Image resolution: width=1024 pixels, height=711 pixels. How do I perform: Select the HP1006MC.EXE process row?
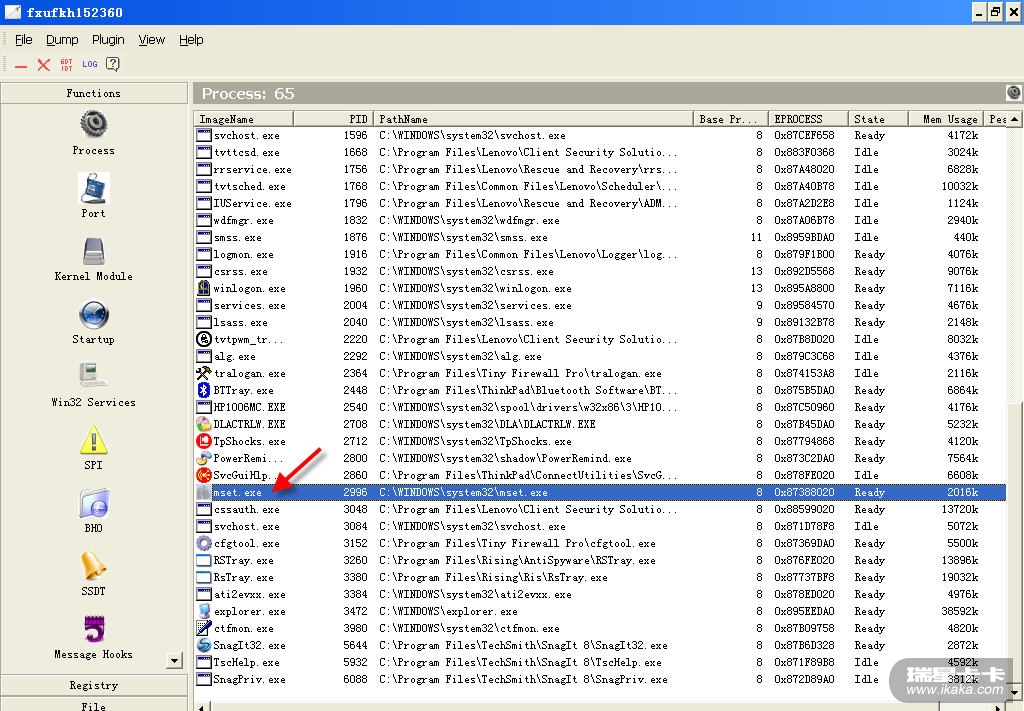(x=600, y=407)
